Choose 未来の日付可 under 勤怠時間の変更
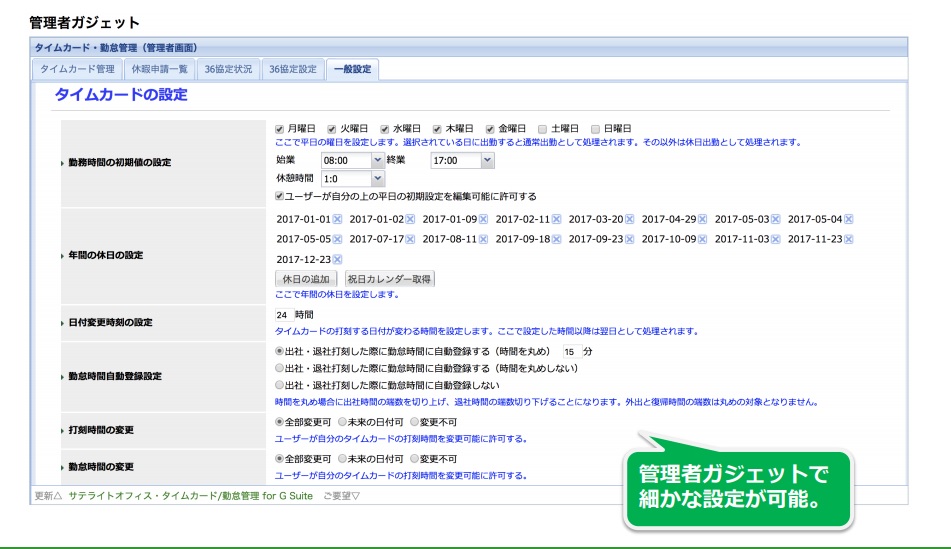 pos(343,459)
